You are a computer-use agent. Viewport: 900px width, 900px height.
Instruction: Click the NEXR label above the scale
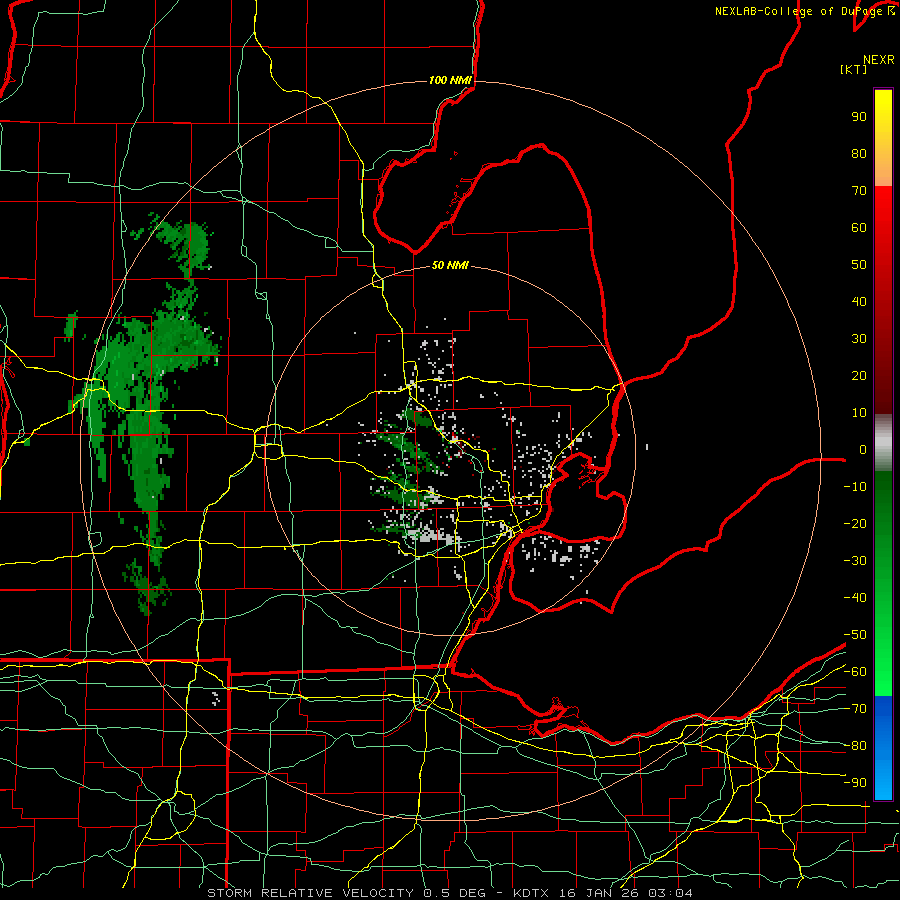pos(878,60)
